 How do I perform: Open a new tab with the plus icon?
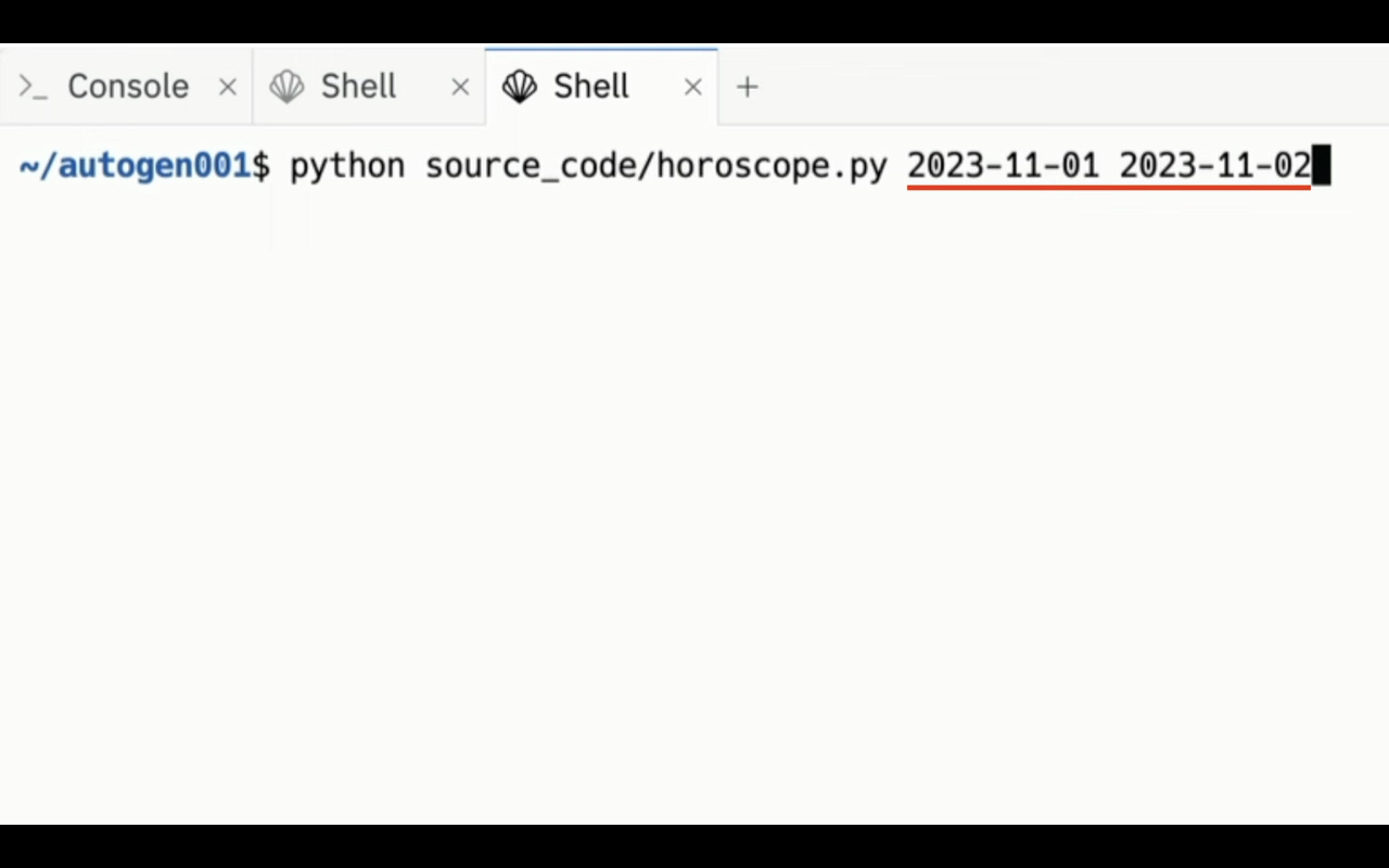[x=747, y=87]
